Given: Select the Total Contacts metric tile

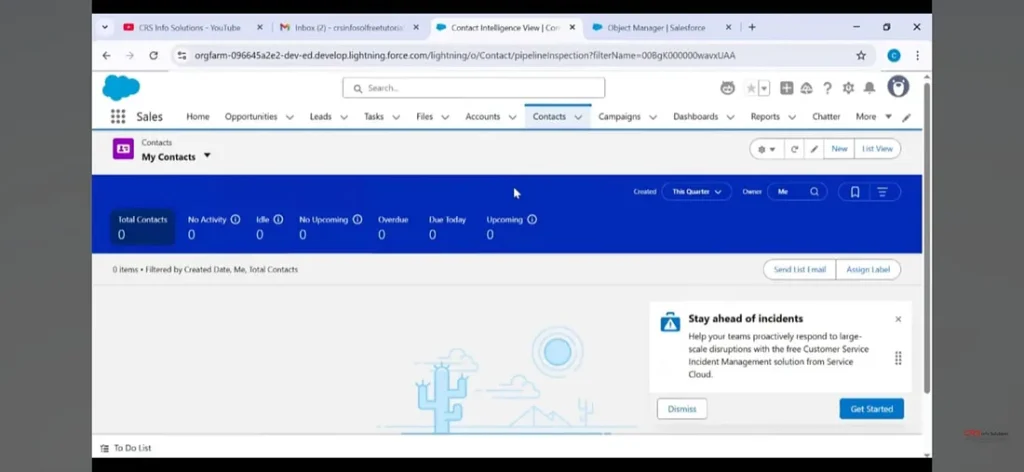Looking at the screenshot, I should pyautogui.click(x=142, y=227).
